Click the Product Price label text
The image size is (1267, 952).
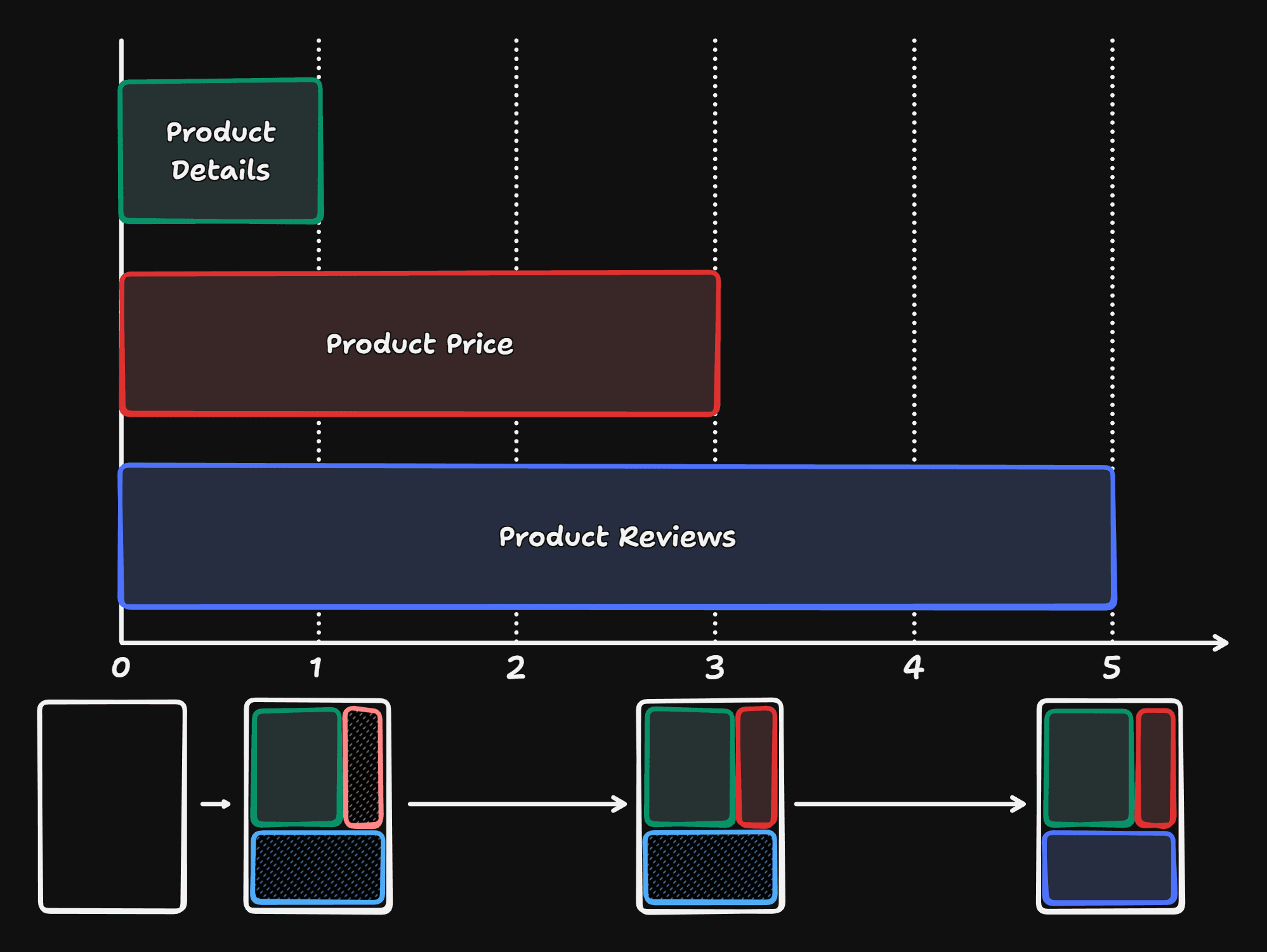point(419,344)
